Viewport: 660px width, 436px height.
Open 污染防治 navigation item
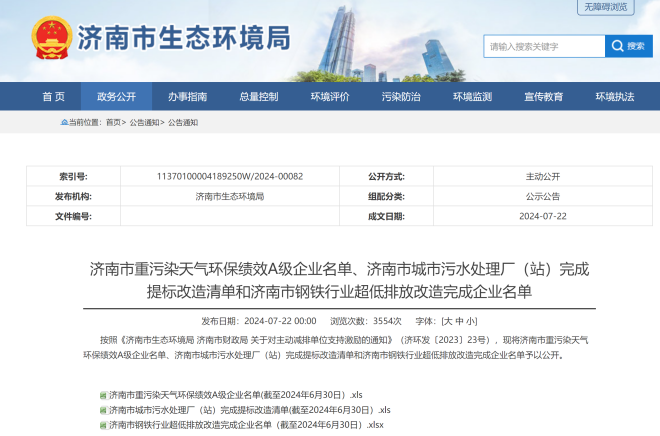pyautogui.click(x=400, y=97)
